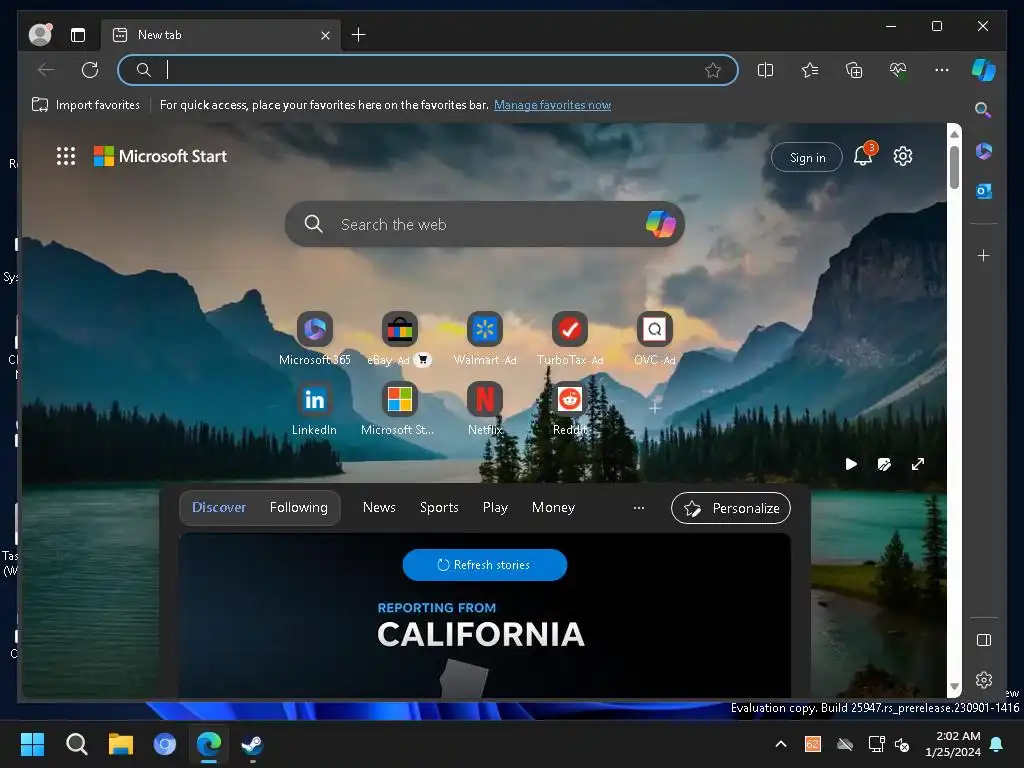Add a sidebar app with plus

[x=984, y=255]
